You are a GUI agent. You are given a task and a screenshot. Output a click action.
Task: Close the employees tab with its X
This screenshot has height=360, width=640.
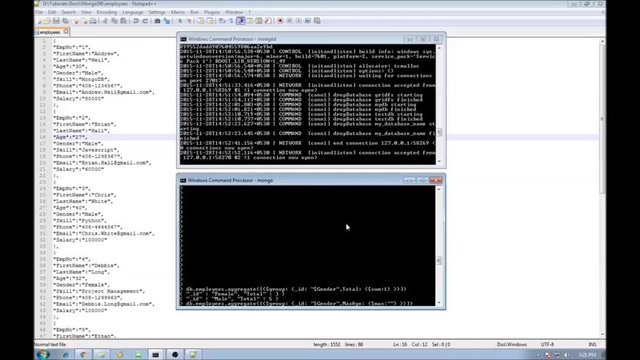pyautogui.click(x=66, y=31)
